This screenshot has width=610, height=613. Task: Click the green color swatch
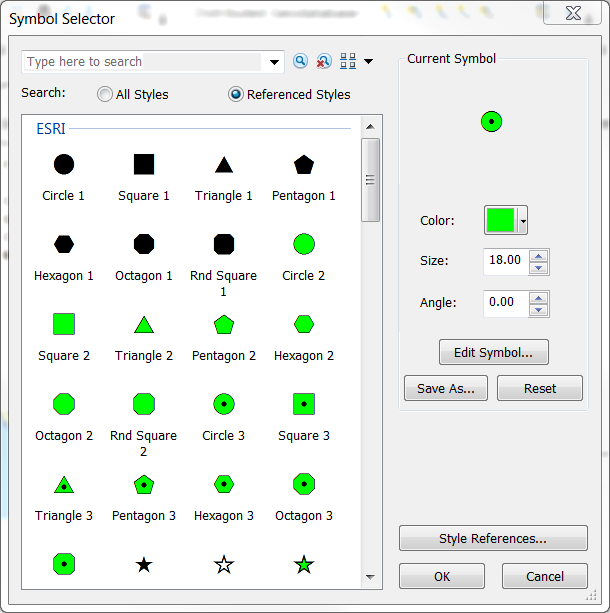(x=501, y=220)
